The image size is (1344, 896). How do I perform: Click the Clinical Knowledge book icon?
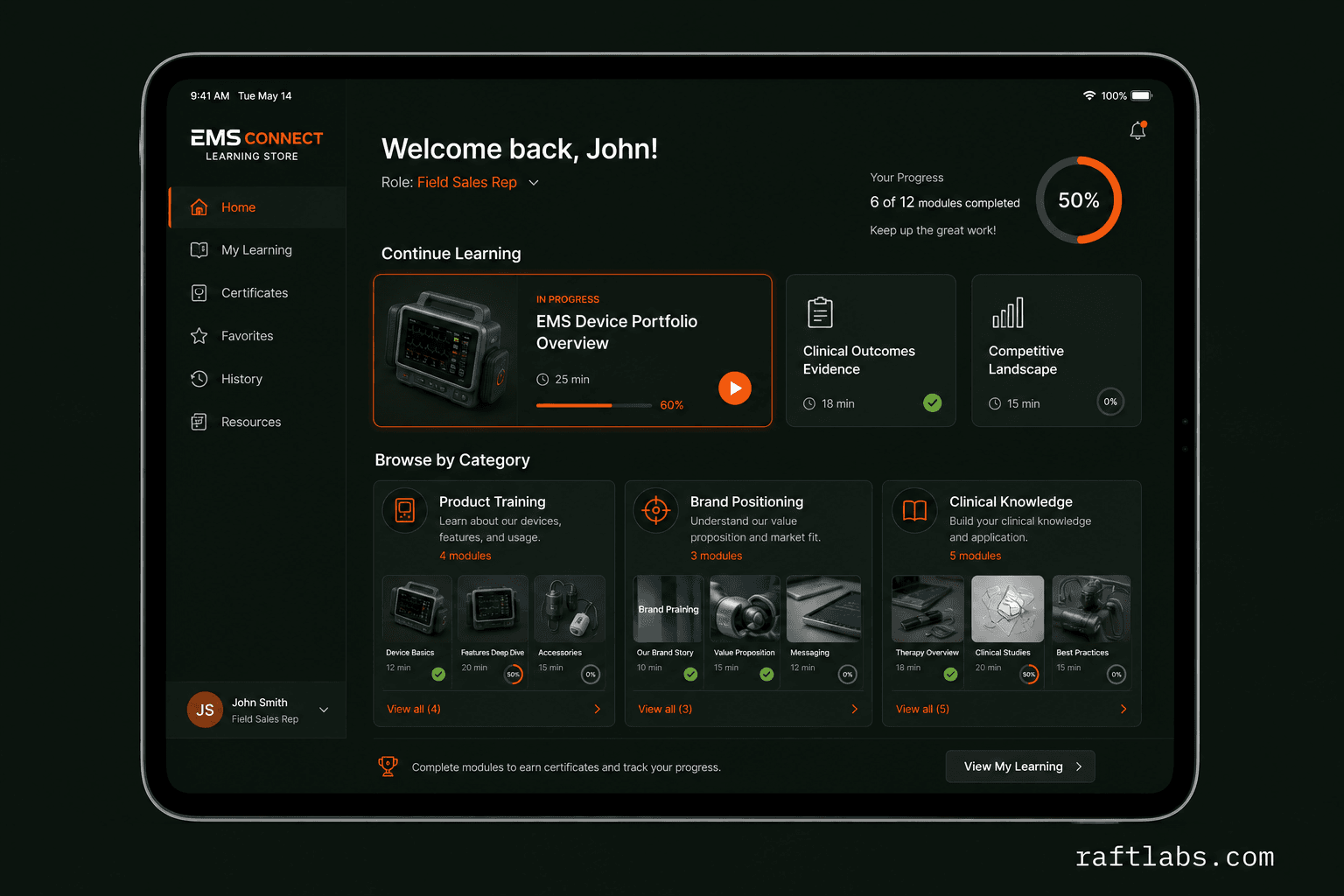coord(914,510)
